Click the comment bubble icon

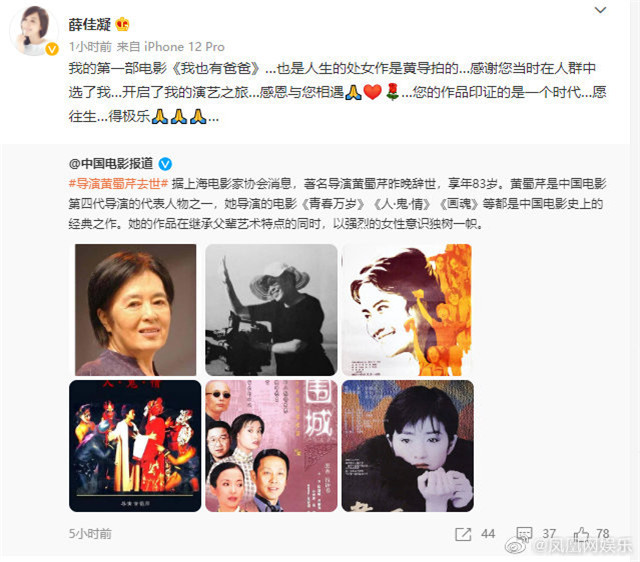click(x=524, y=534)
